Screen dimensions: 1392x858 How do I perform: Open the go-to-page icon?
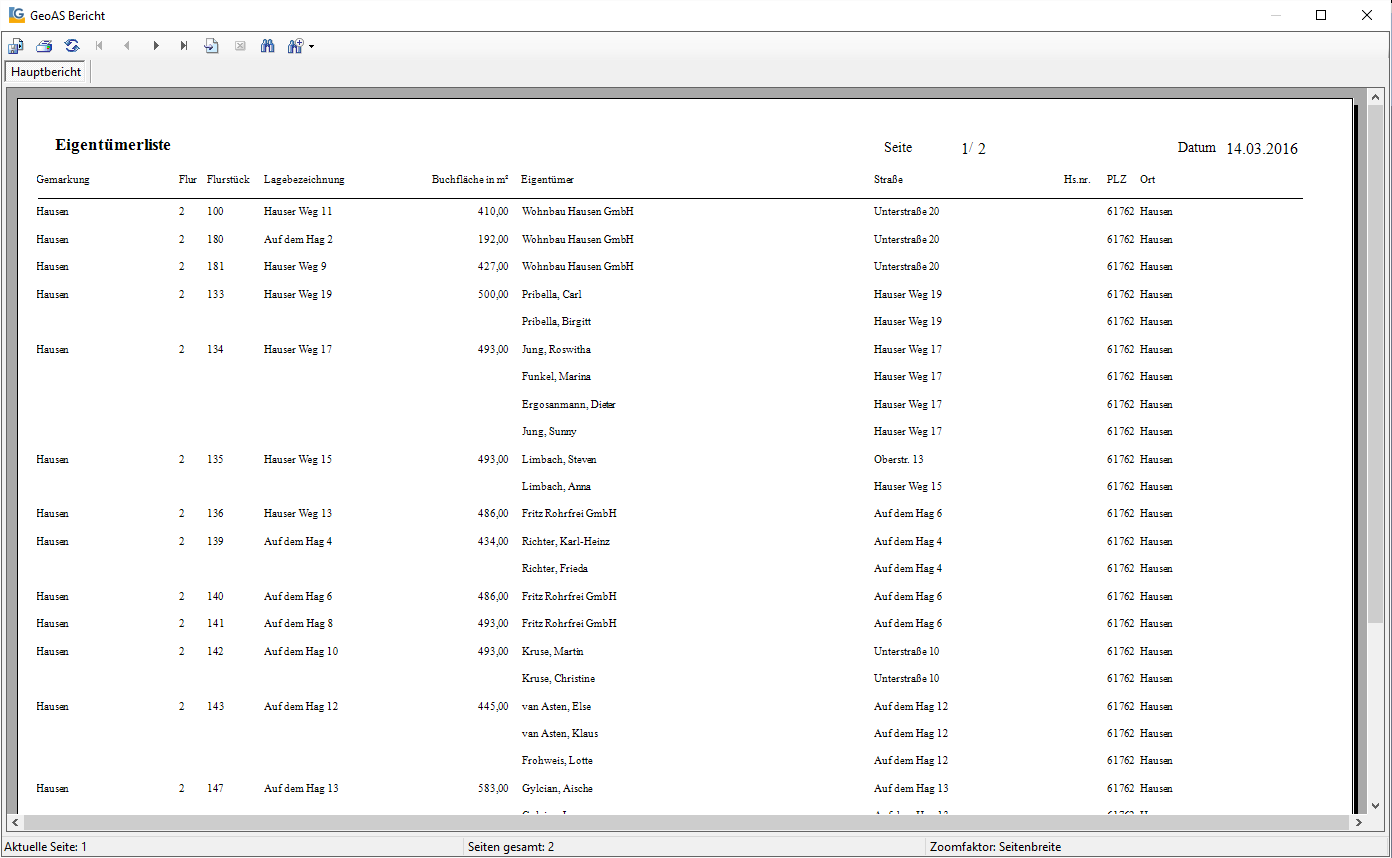click(x=212, y=46)
